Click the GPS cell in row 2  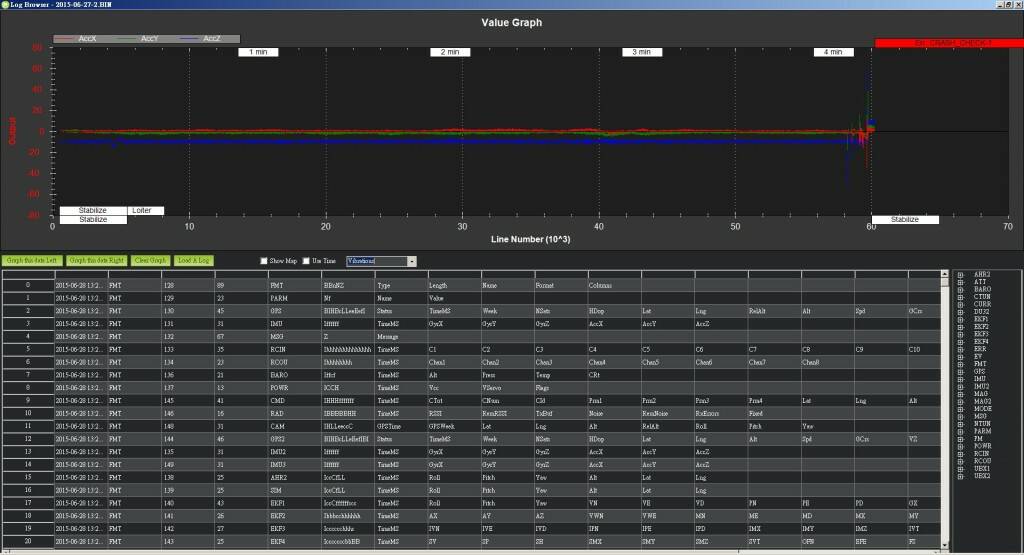295,311
